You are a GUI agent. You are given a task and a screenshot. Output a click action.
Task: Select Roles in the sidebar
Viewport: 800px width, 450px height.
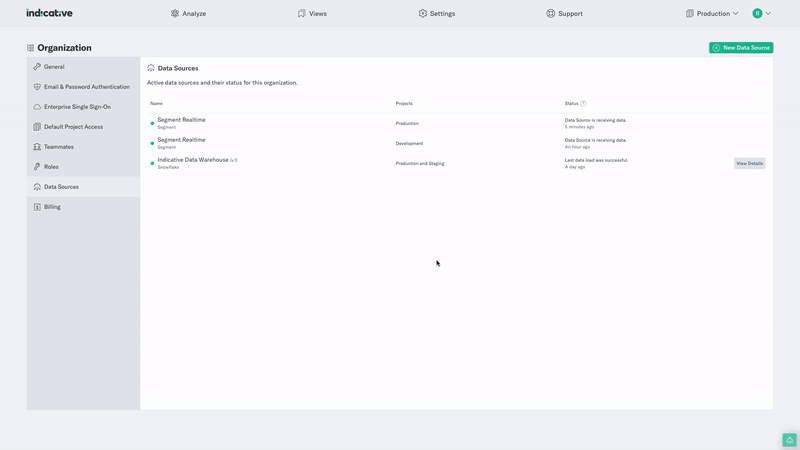[84, 167]
